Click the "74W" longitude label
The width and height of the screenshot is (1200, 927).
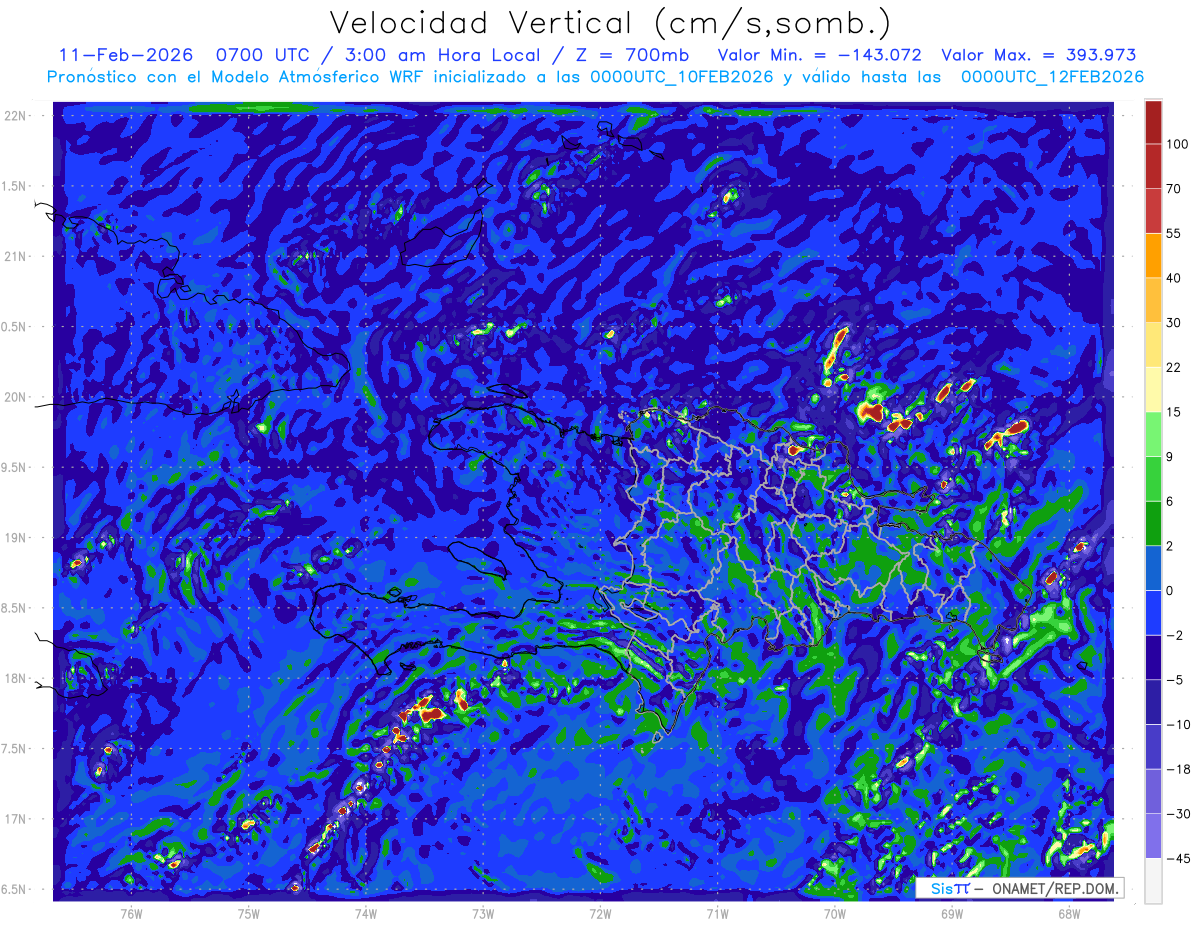tap(366, 912)
